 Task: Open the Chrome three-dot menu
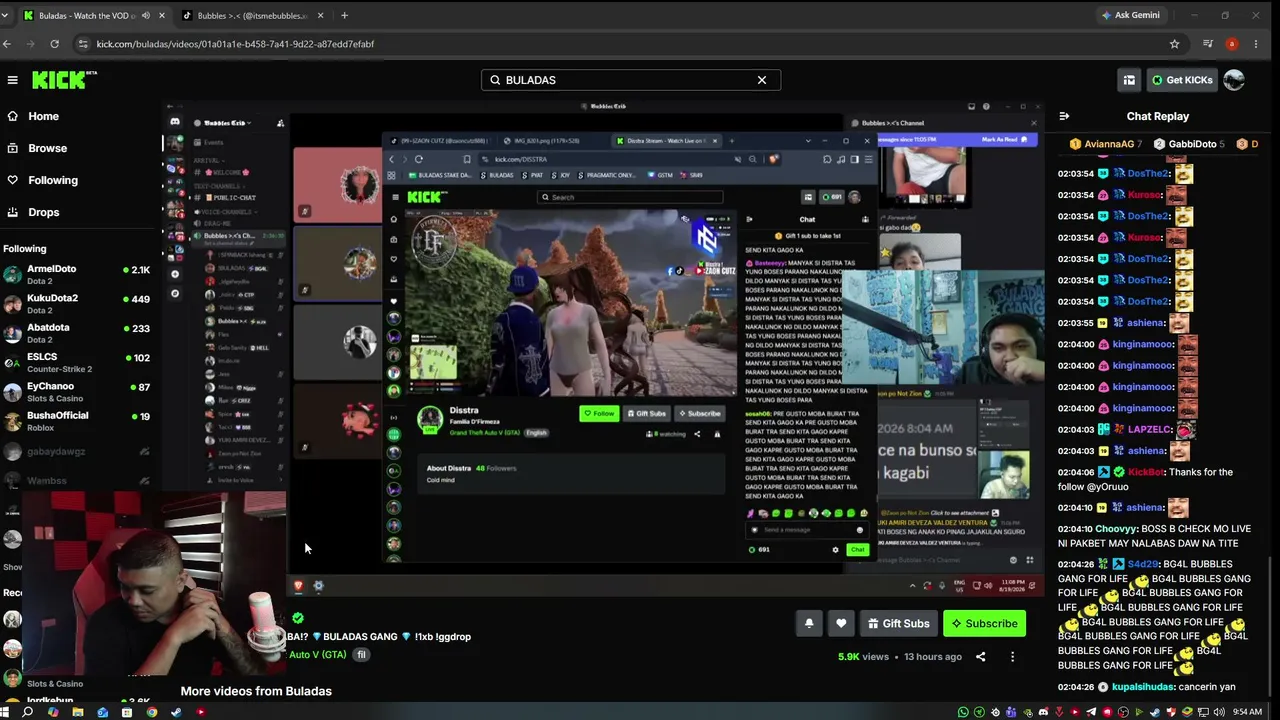point(1257,44)
